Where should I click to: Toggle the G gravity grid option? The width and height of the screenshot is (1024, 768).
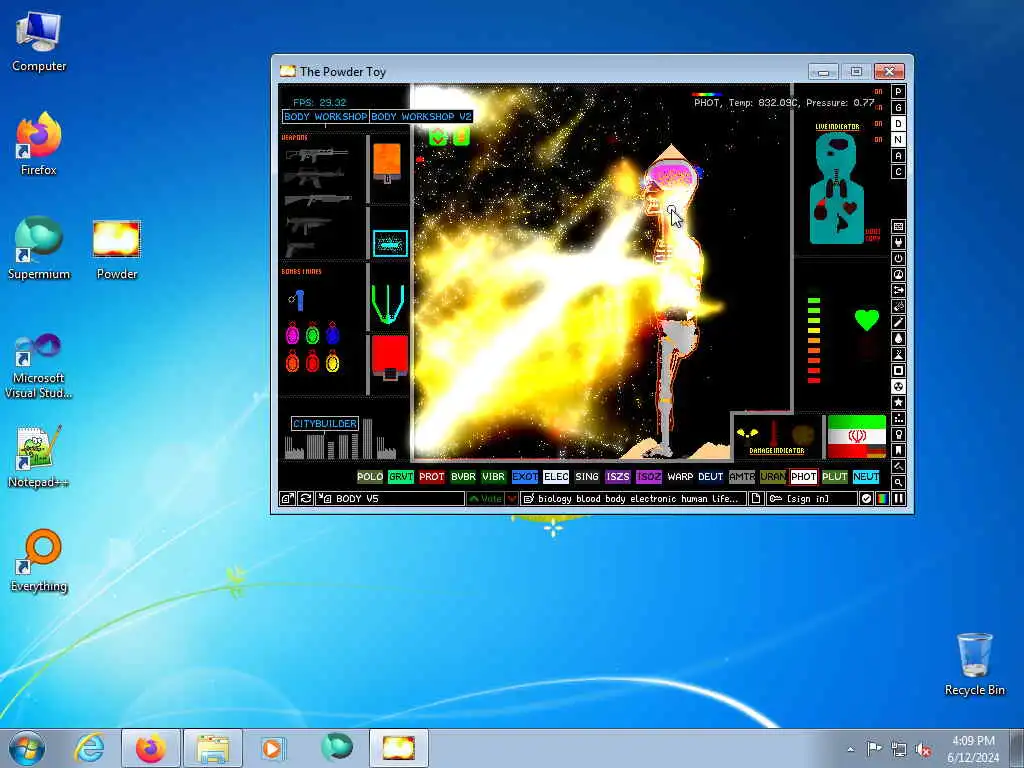tap(899, 108)
